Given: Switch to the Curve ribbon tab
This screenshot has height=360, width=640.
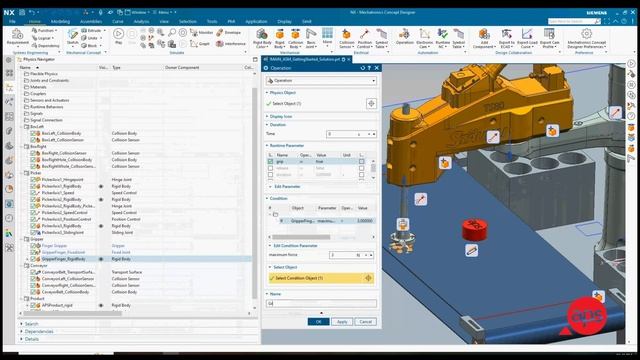Looking at the screenshot, I should click(x=118, y=21).
